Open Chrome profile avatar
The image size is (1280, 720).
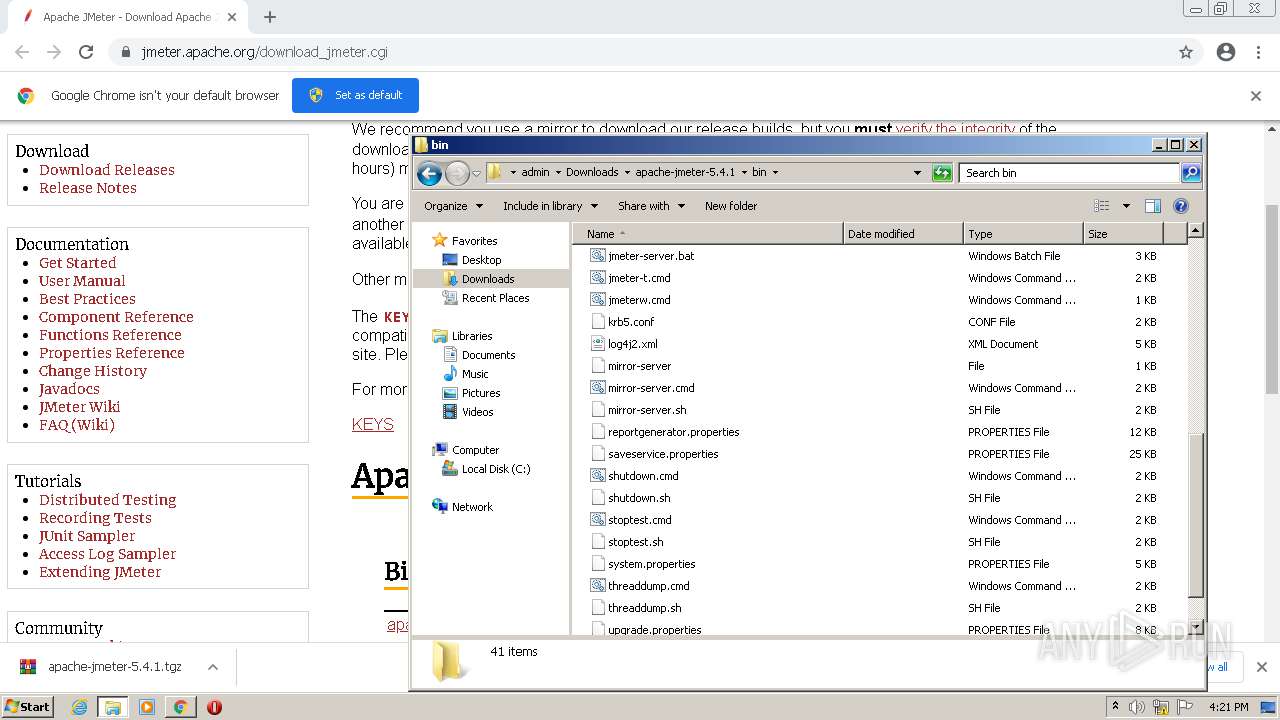(x=1226, y=52)
